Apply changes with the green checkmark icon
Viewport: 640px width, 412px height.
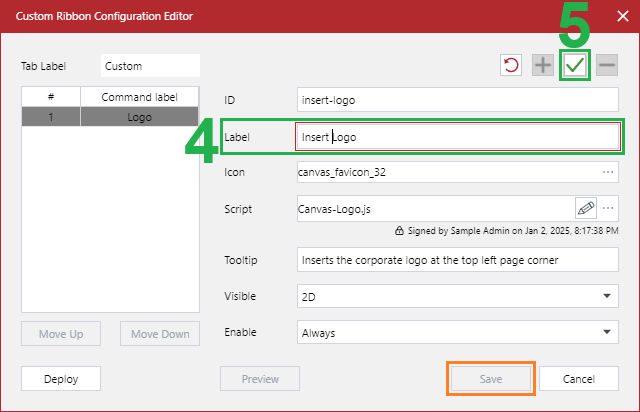pyautogui.click(x=574, y=66)
